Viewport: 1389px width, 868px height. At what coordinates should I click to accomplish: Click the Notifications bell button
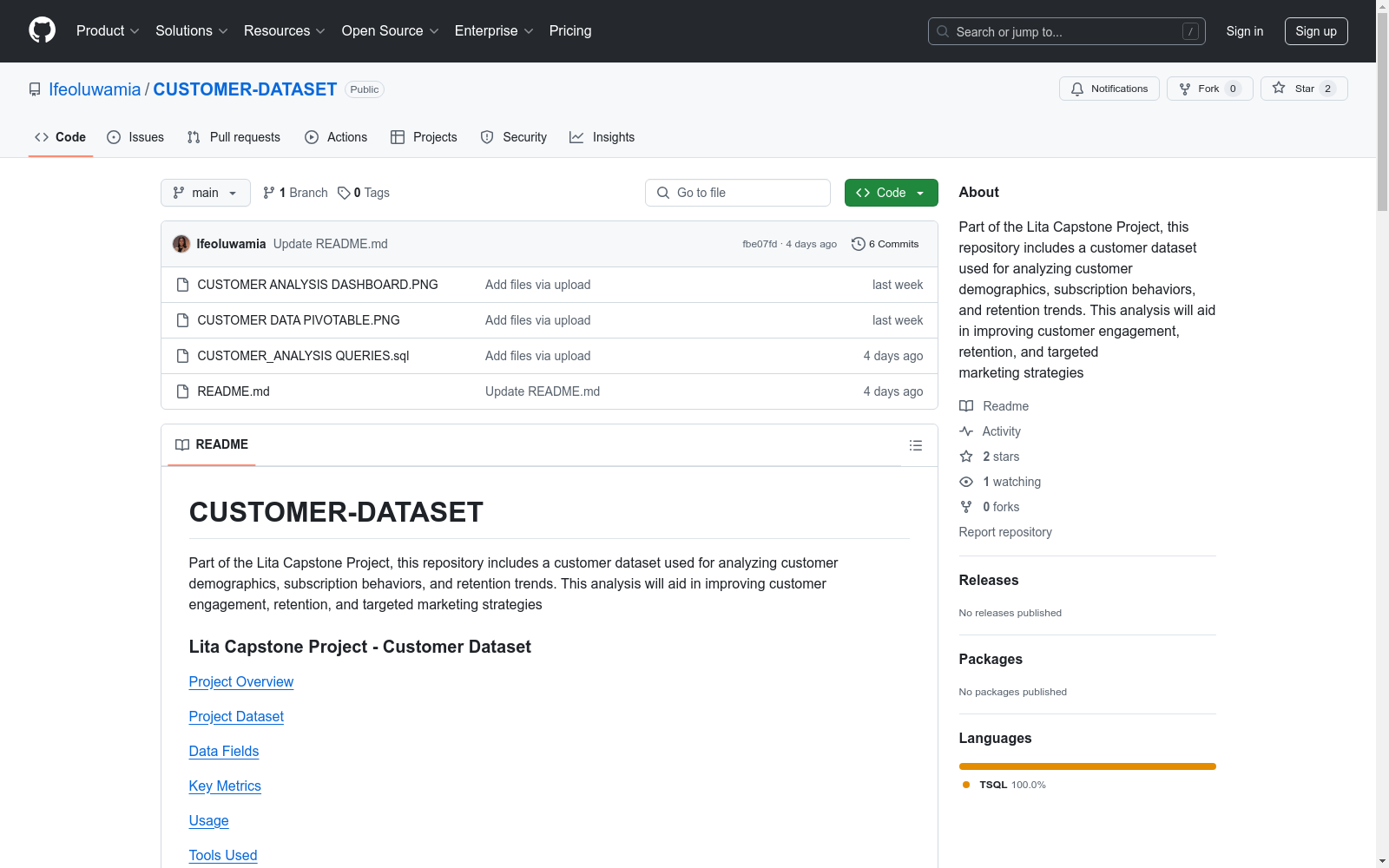click(1109, 89)
